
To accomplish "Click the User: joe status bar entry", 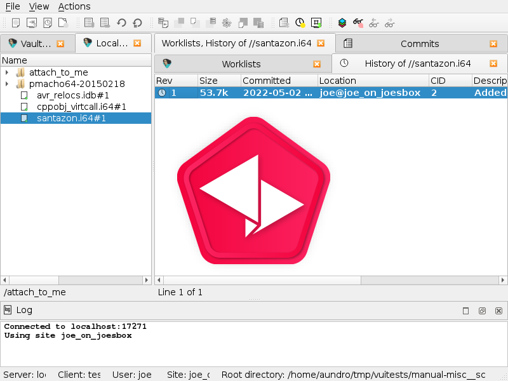I will click(x=132, y=375).
